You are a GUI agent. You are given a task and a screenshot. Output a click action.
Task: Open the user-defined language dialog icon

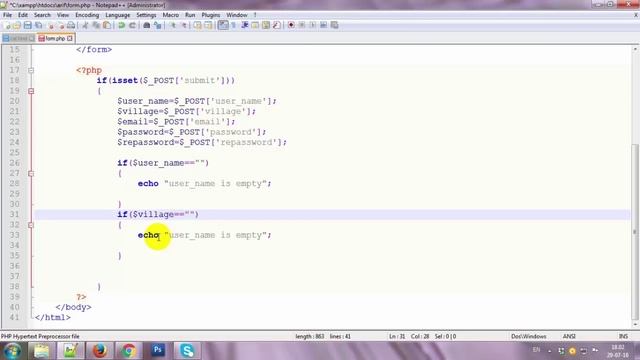click(255, 25)
